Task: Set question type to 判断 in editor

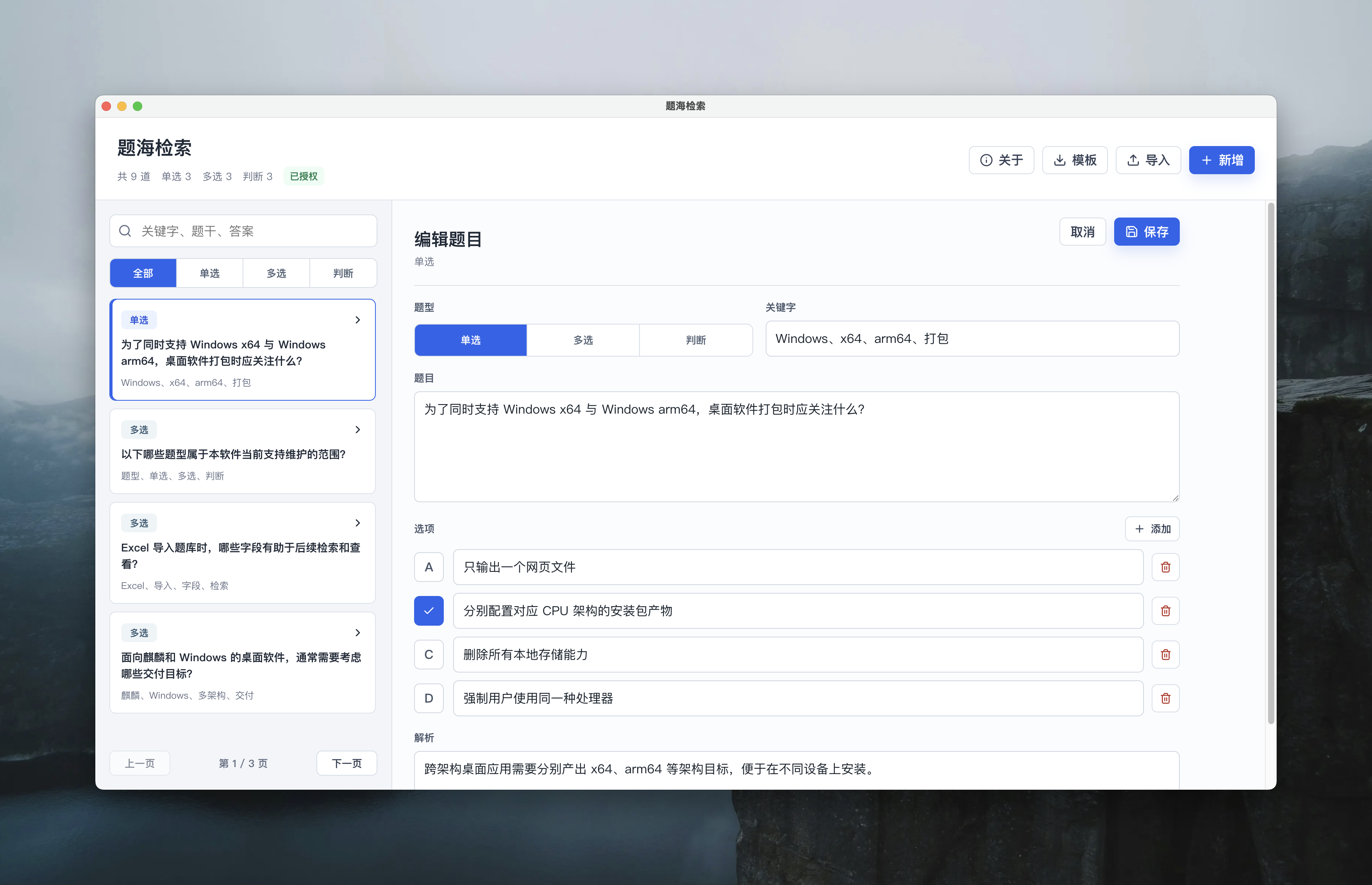Action: 695,340
